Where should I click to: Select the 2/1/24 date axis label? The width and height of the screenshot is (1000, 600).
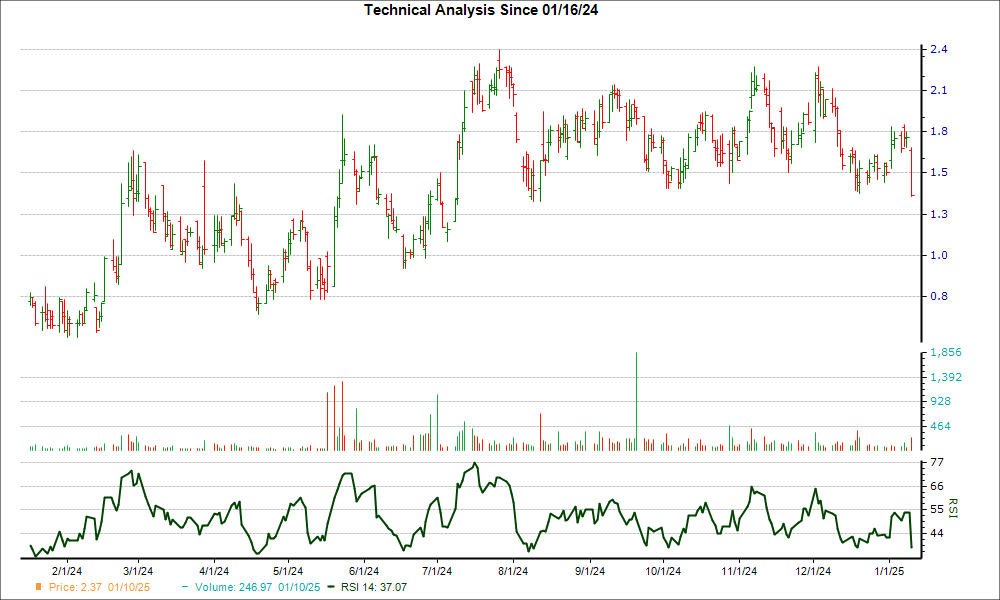pyautogui.click(x=65, y=568)
